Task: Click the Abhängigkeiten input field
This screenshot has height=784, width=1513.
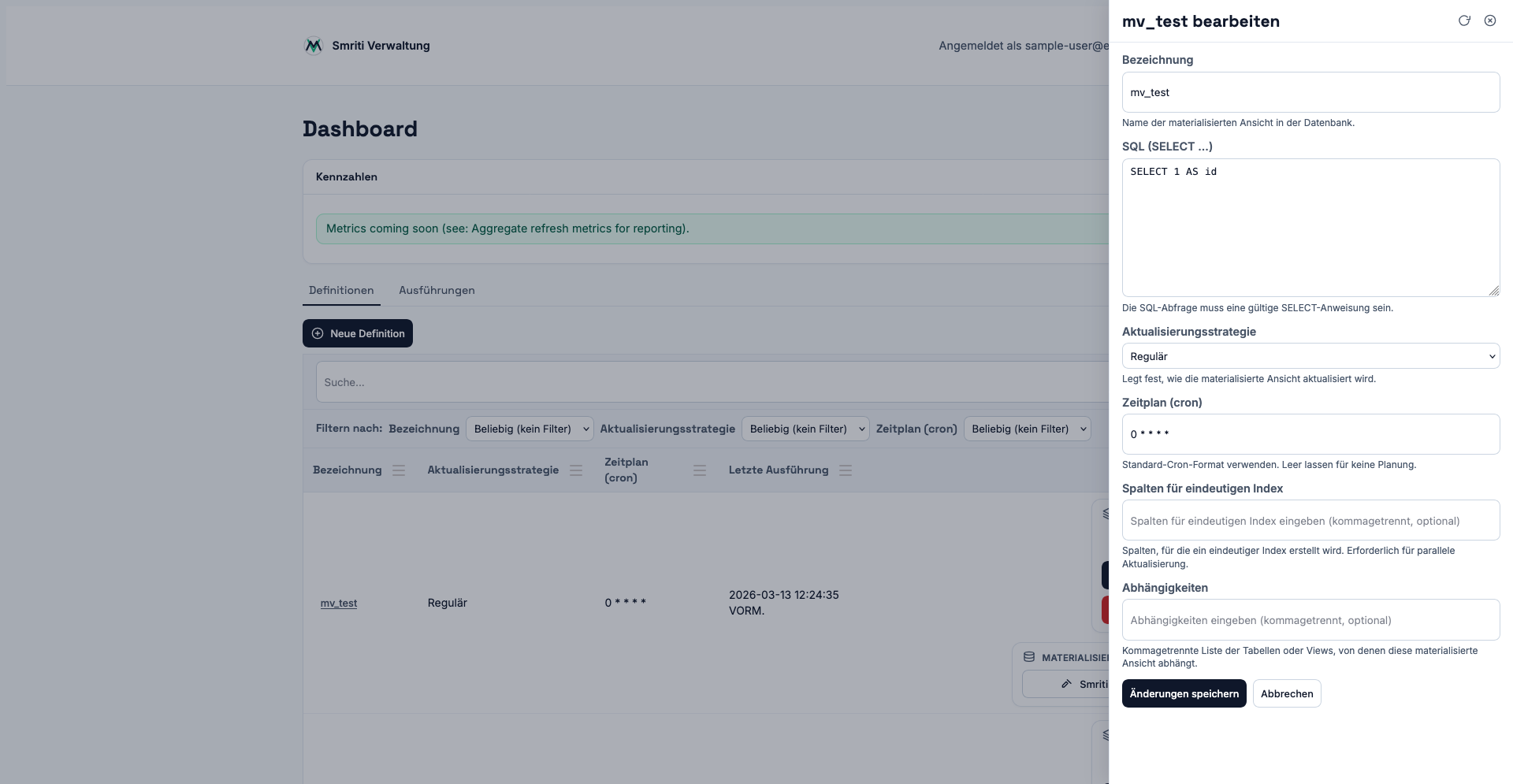Action: pyautogui.click(x=1310, y=620)
